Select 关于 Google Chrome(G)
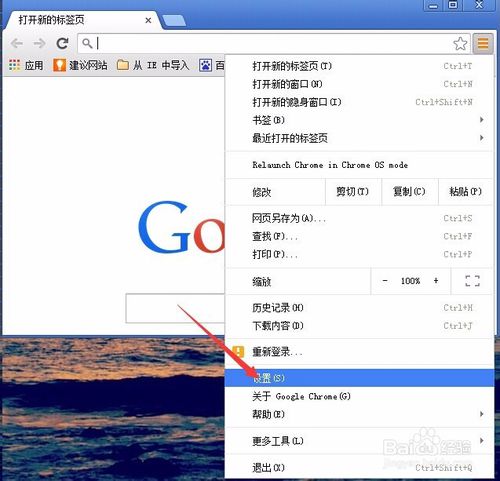 (x=359, y=396)
